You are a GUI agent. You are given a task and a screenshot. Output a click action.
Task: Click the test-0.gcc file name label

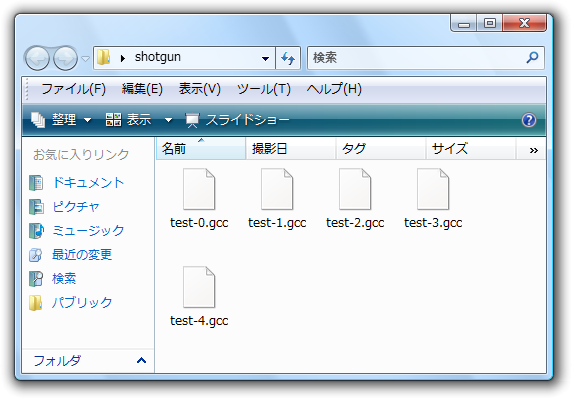[199, 223]
